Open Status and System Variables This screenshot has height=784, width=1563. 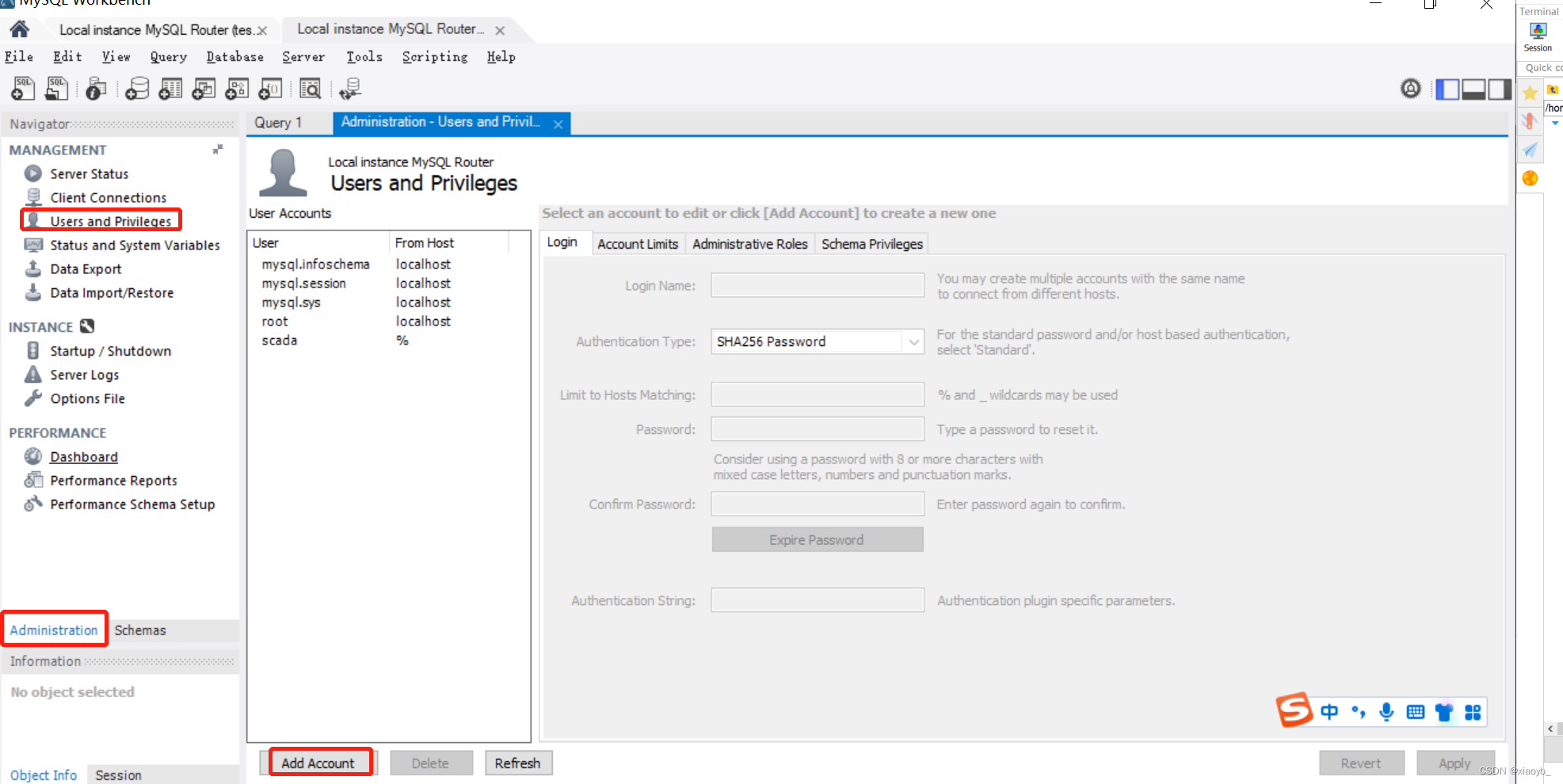135,245
